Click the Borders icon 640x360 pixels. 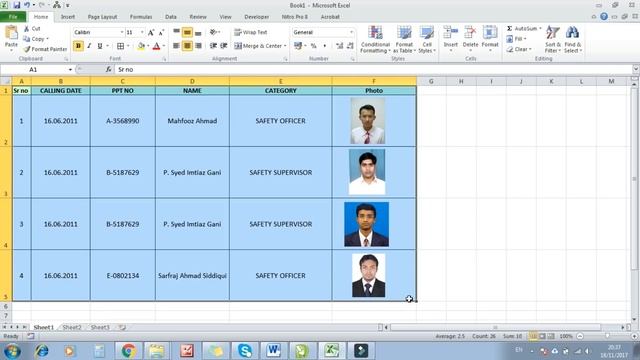pos(120,46)
